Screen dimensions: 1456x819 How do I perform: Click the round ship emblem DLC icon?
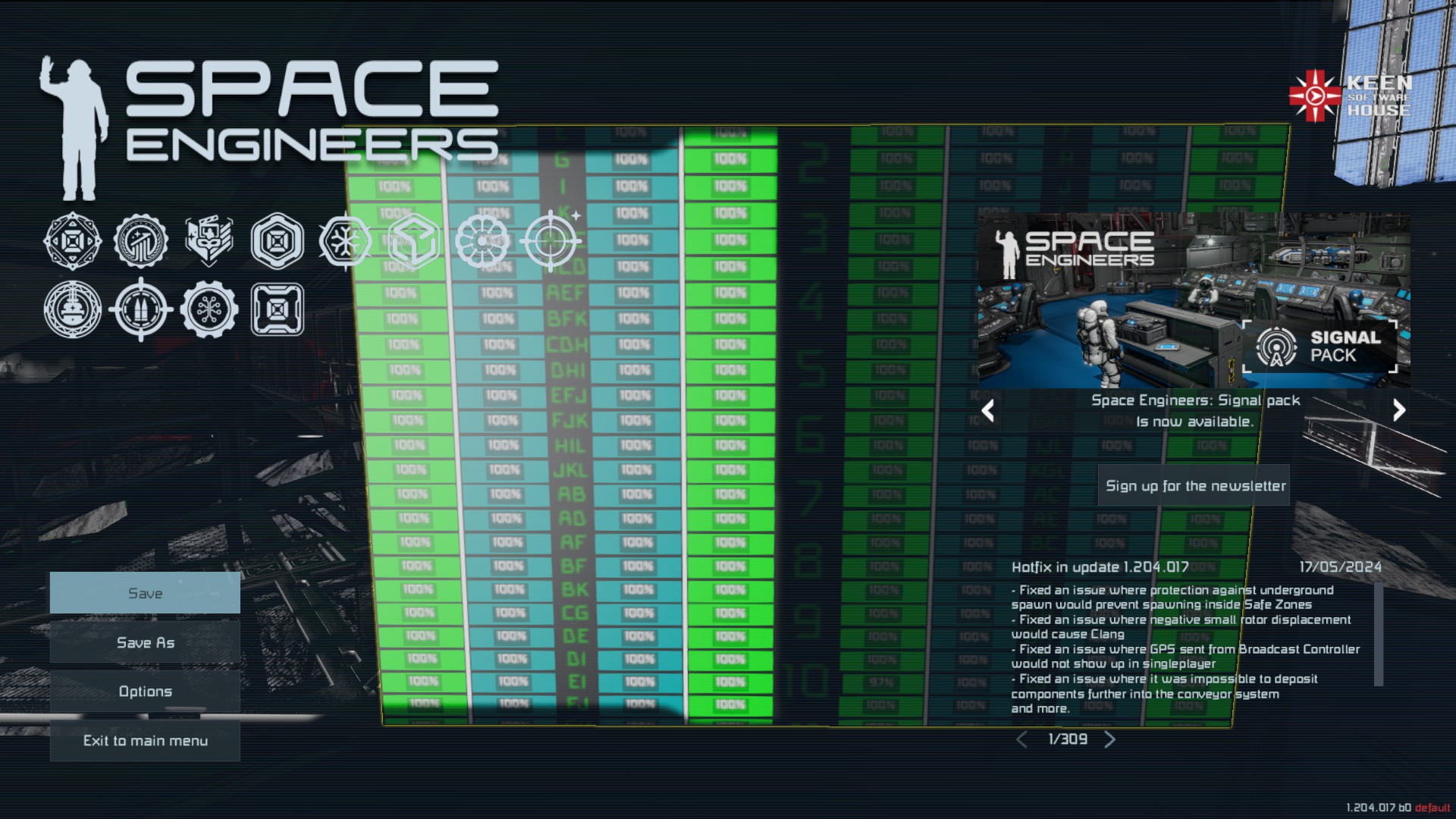click(73, 309)
